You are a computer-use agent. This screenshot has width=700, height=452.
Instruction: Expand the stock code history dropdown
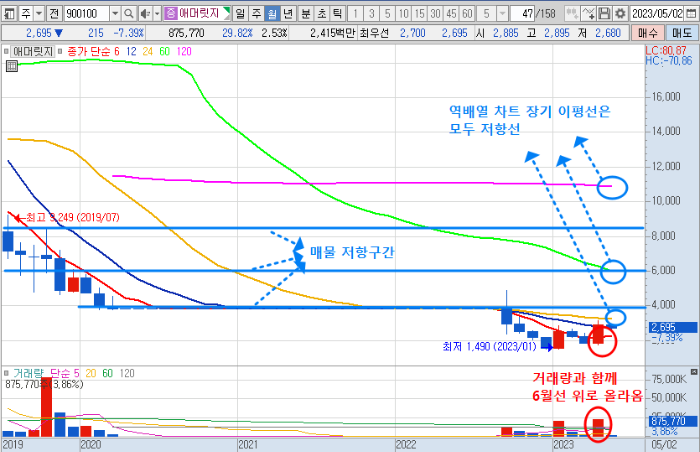(115, 13)
